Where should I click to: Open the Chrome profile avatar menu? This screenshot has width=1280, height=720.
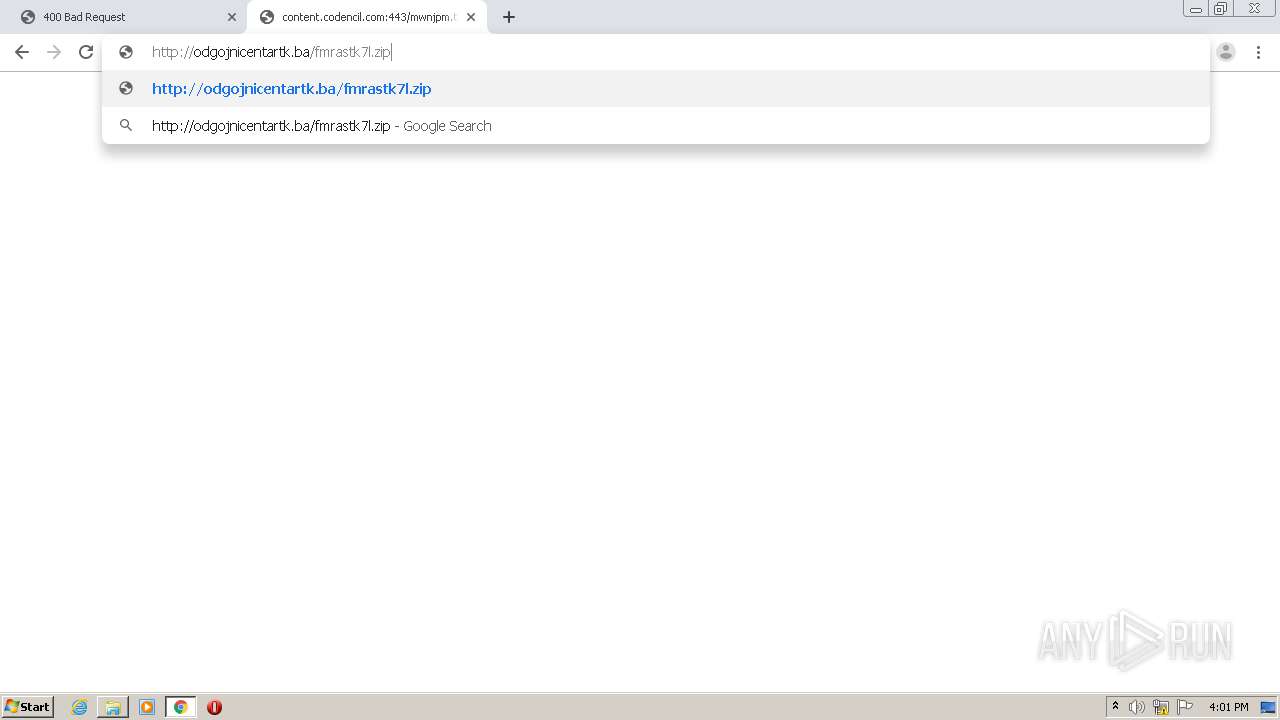pos(1226,52)
